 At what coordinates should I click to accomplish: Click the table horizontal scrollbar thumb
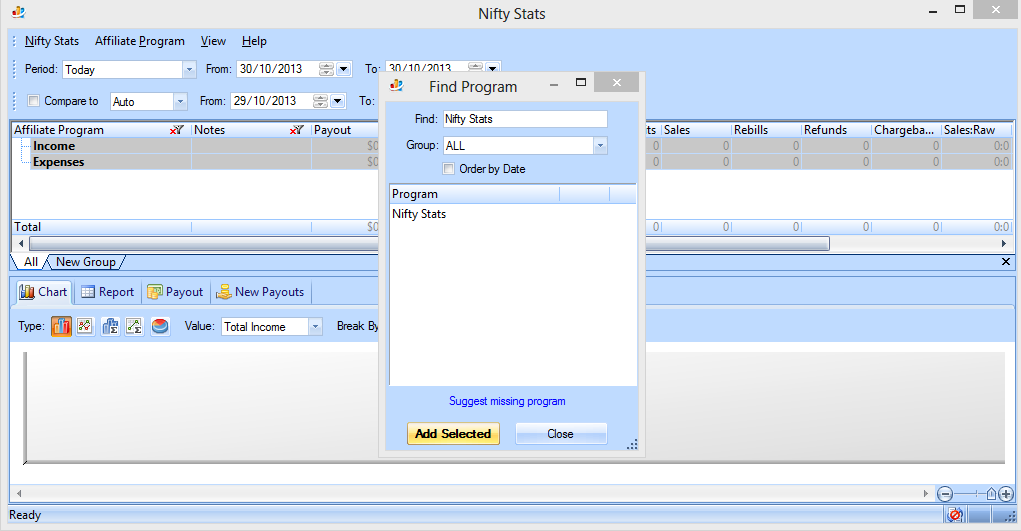429,244
